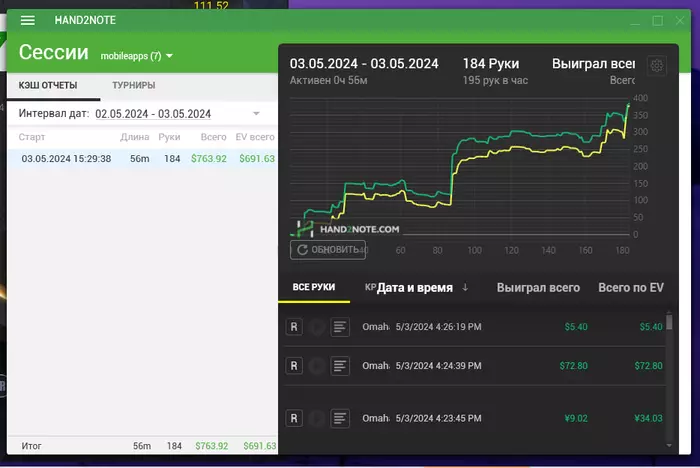This screenshot has width=700, height=468.
Task: Click the $72.80 won amount
Action: 574,366
